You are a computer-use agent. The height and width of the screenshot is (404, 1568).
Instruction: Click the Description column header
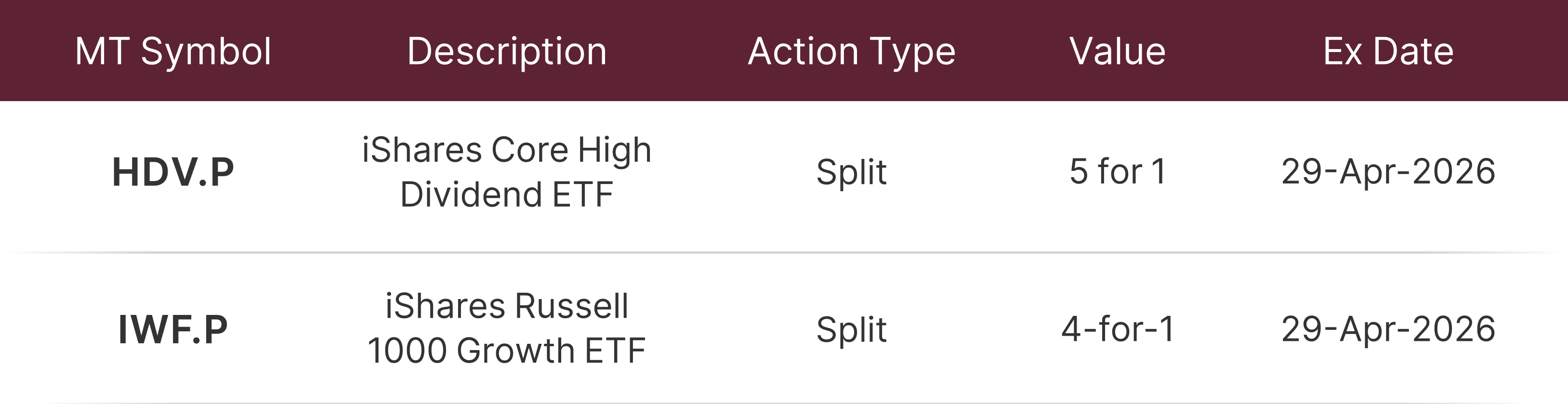click(x=506, y=51)
